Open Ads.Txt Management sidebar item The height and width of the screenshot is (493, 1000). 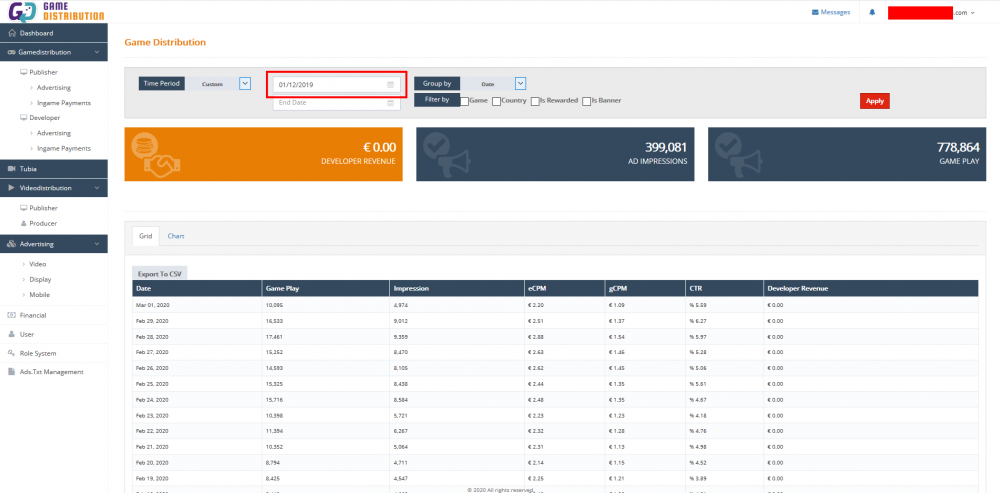54,372
